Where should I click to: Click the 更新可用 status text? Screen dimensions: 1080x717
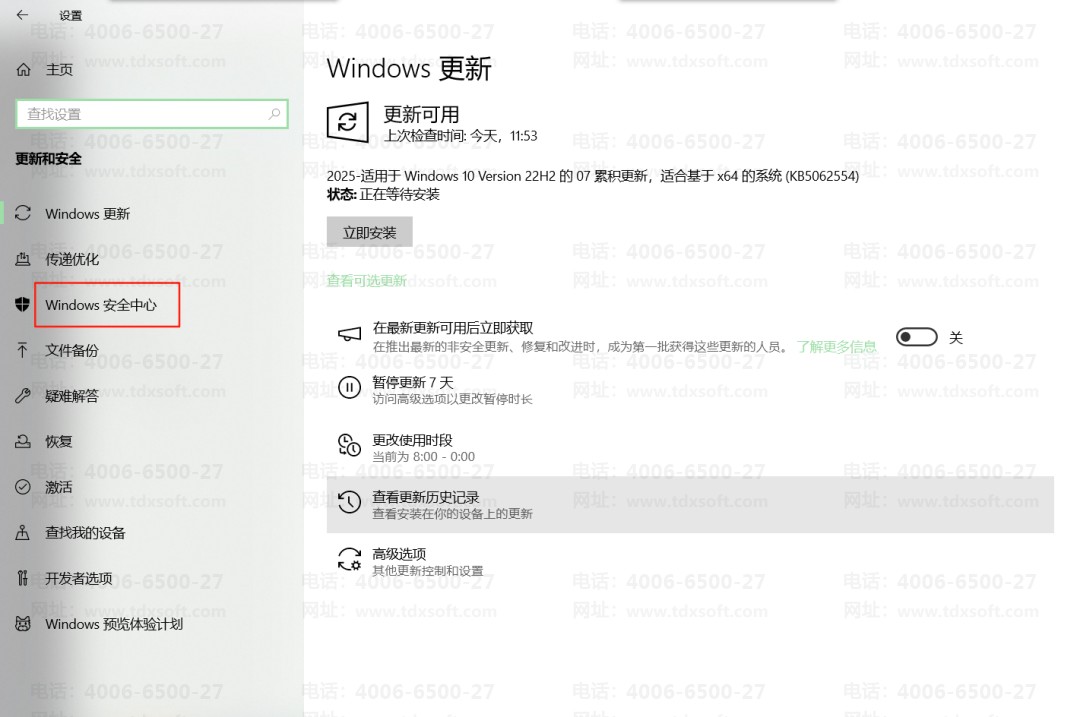[421, 114]
